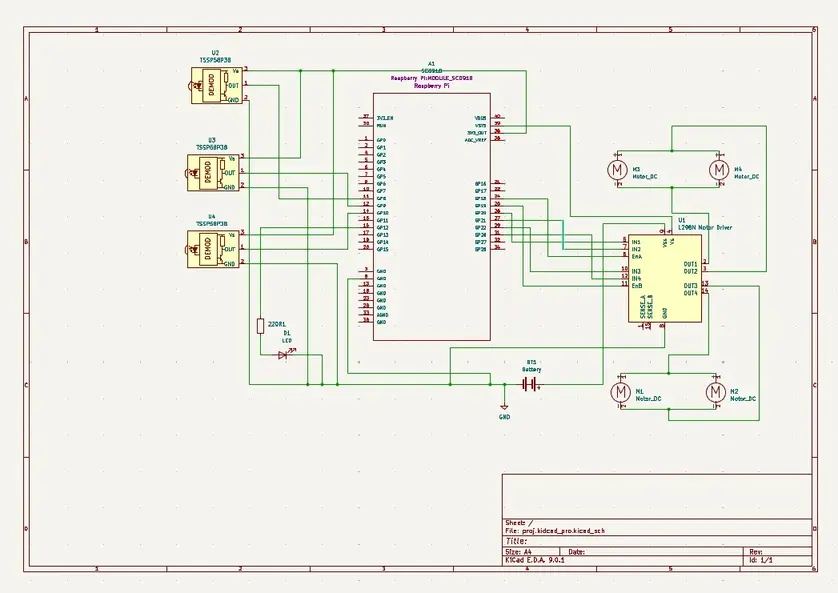Click the IN1 pin on the L298N
Viewport: 838px width, 593px height.
(636, 242)
